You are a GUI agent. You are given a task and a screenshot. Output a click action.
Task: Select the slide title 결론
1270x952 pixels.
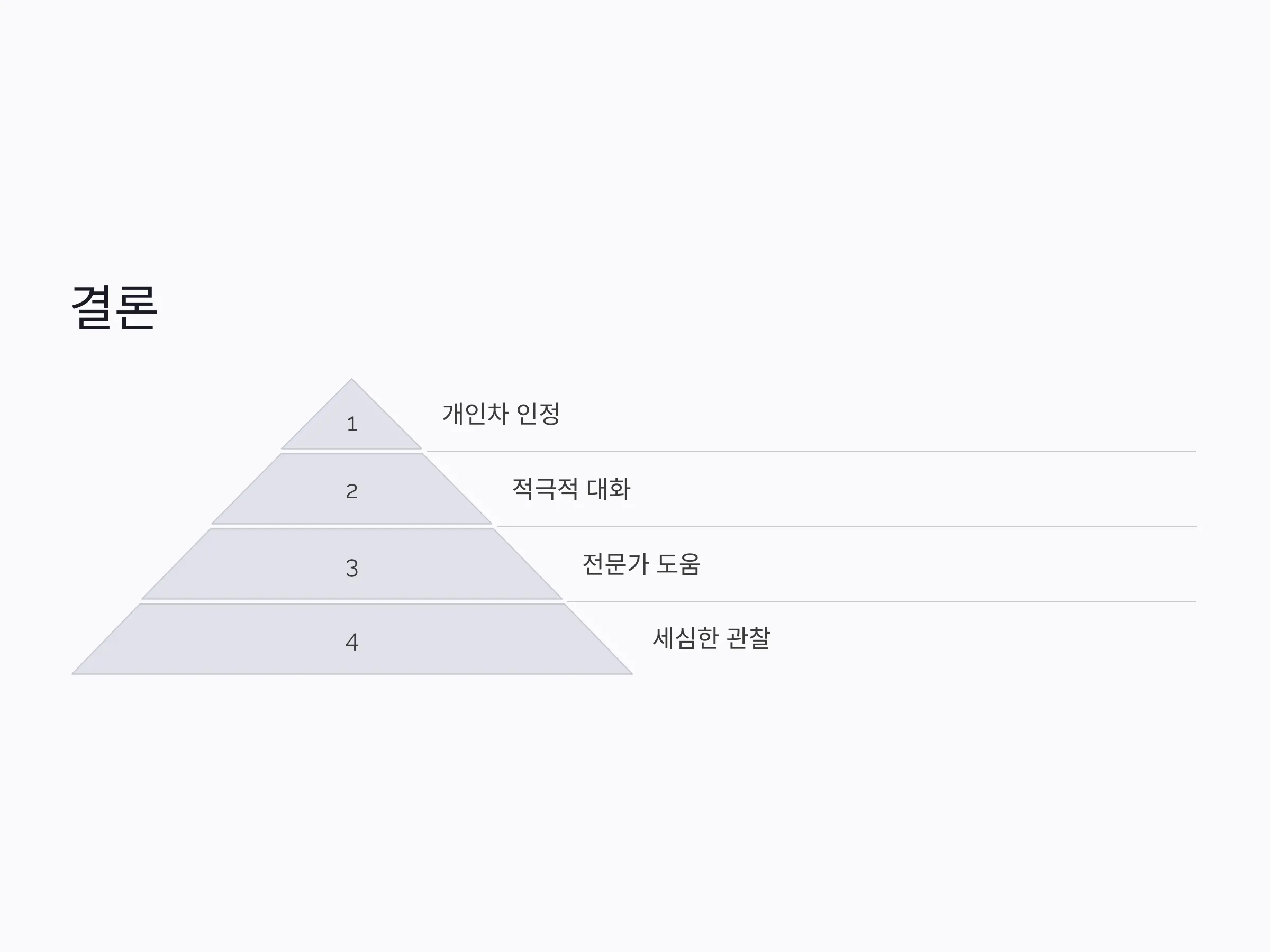pyautogui.click(x=114, y=308)
